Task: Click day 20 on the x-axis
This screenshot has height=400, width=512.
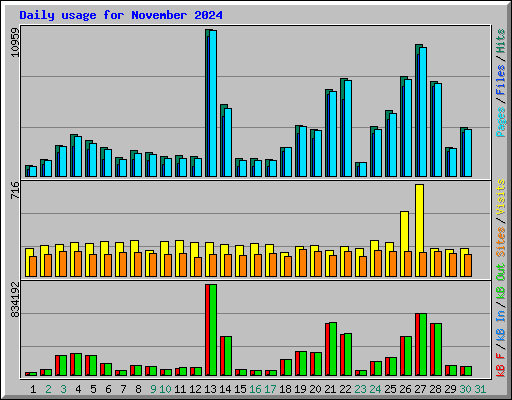Action: [x=315, y=389]
